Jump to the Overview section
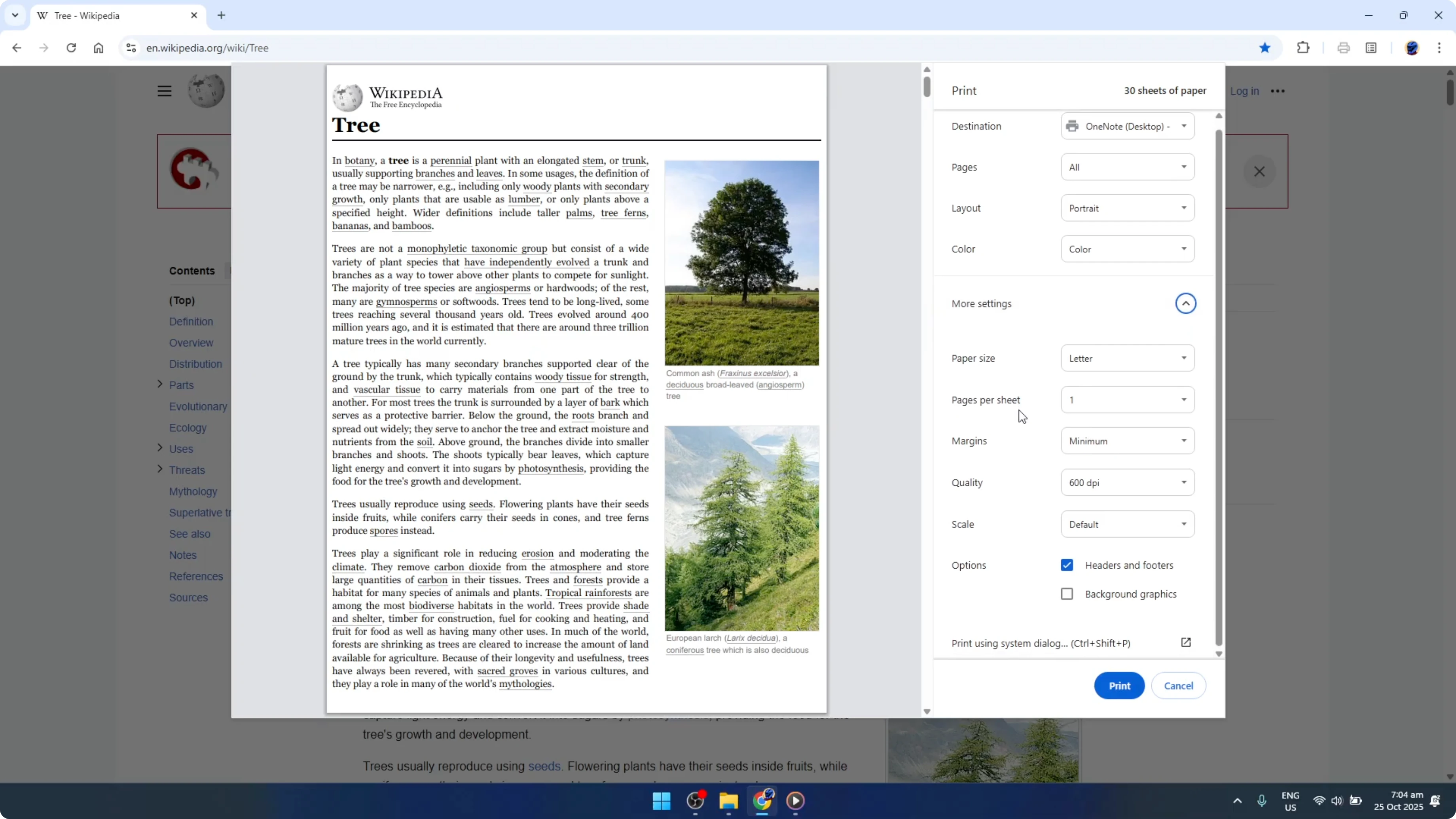Image resolution: width=1456 pixels, height=819 pixels. coord(191,343)
